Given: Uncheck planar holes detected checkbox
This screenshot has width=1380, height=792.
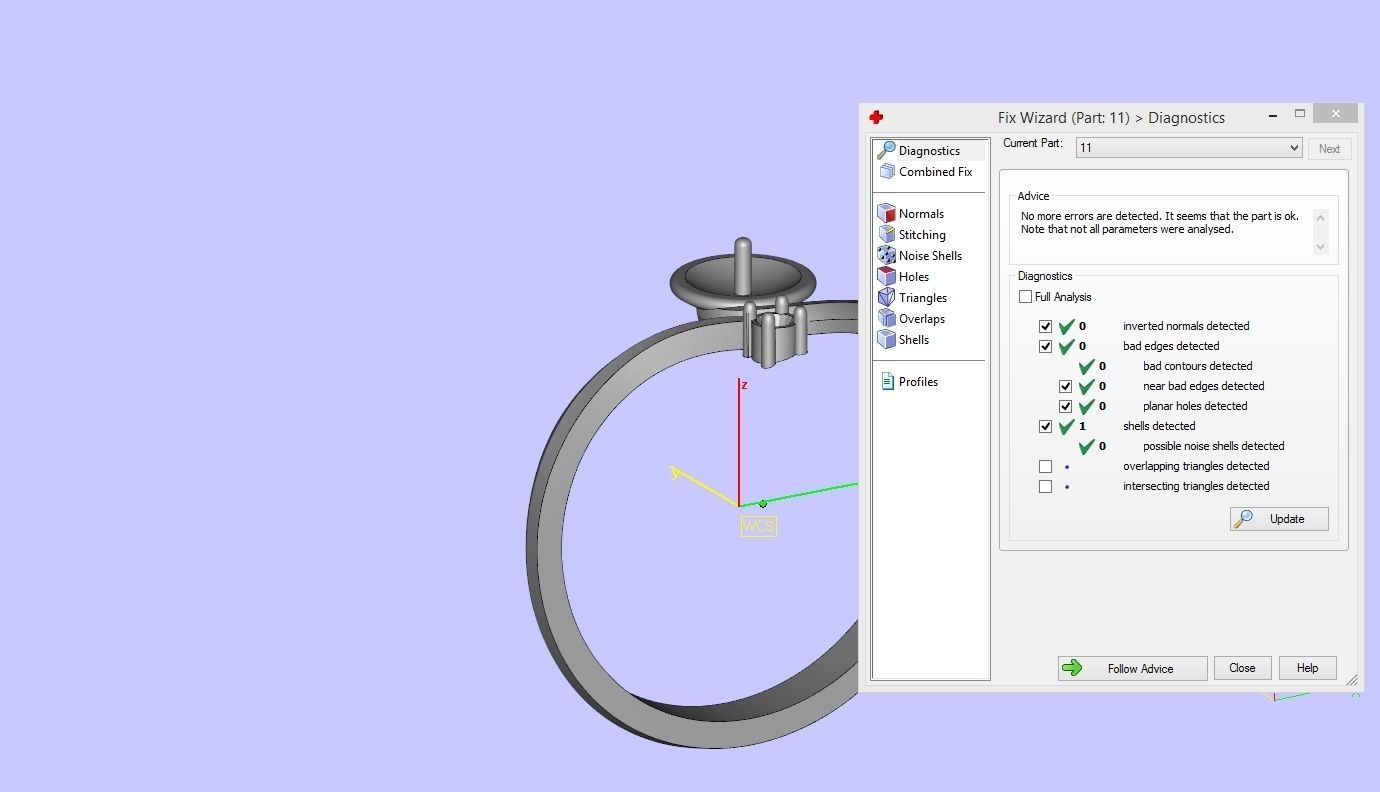Looking at the screenshot, I should (1065, 406).
